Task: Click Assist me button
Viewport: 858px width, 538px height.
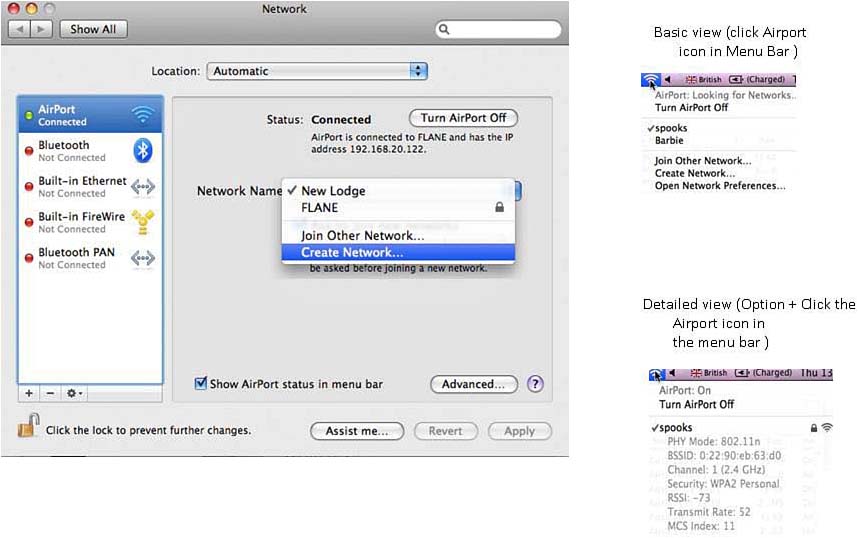Action: point(357,431)
